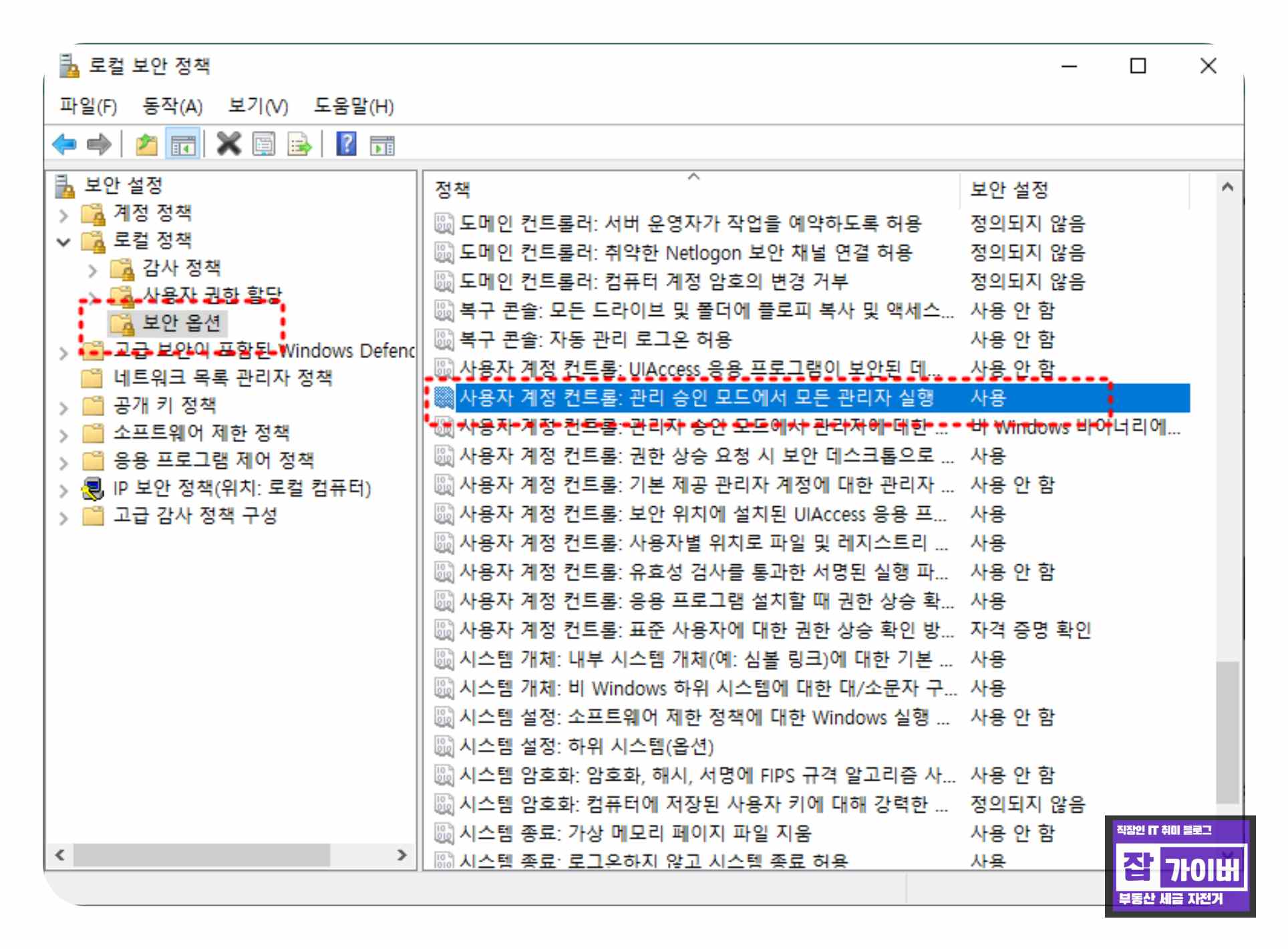Click the Back arrow toolbar icon
This screenshot has height=949, width=1288.
tap(64, 144)
